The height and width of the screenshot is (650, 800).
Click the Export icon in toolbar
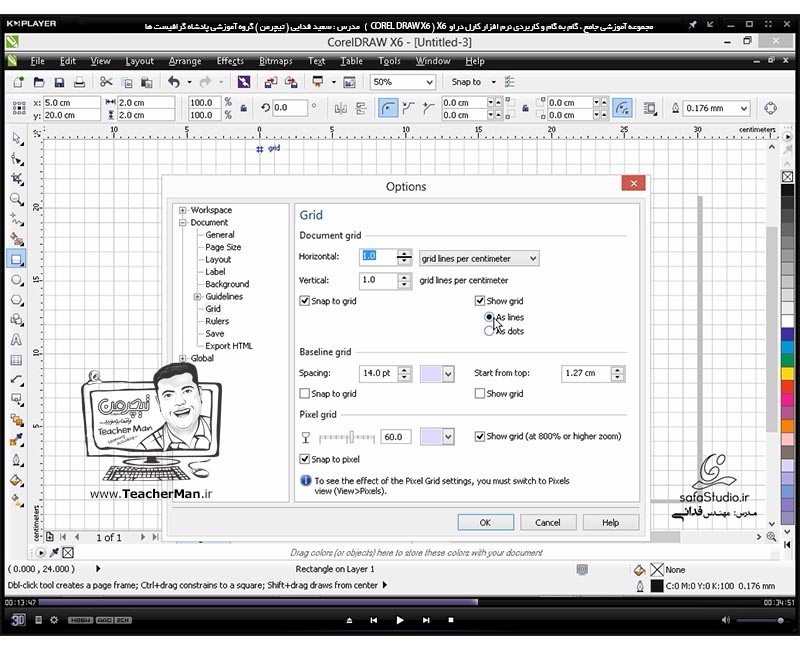click(x=291, y=82)
